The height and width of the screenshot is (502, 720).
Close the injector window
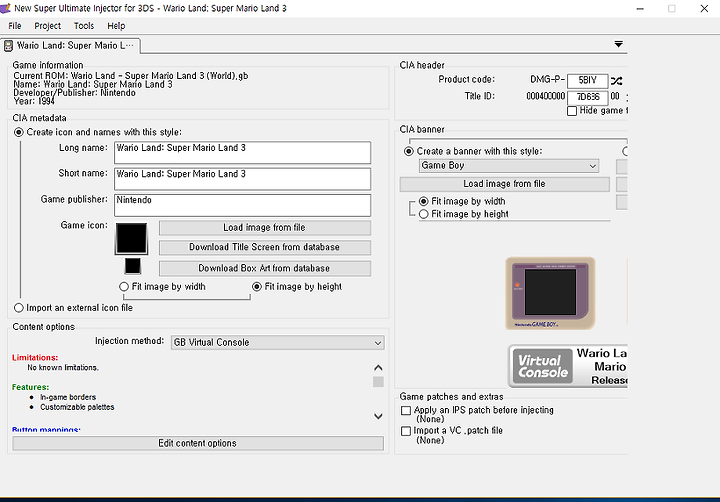point(704,9)
